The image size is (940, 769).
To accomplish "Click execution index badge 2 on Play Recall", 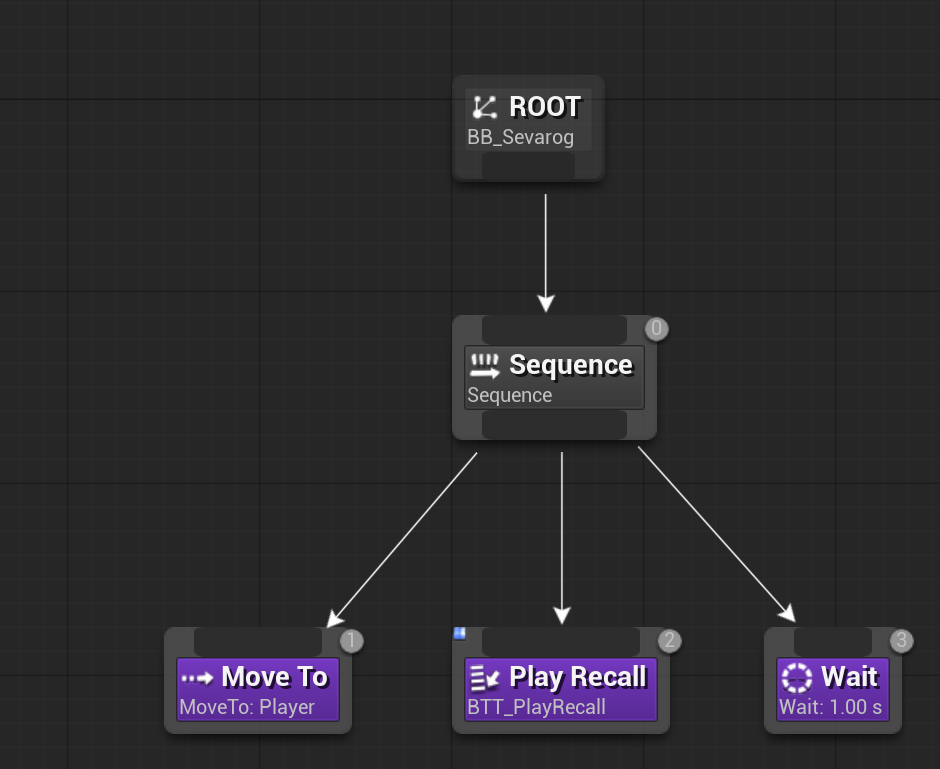I will [x=670, y=641].
